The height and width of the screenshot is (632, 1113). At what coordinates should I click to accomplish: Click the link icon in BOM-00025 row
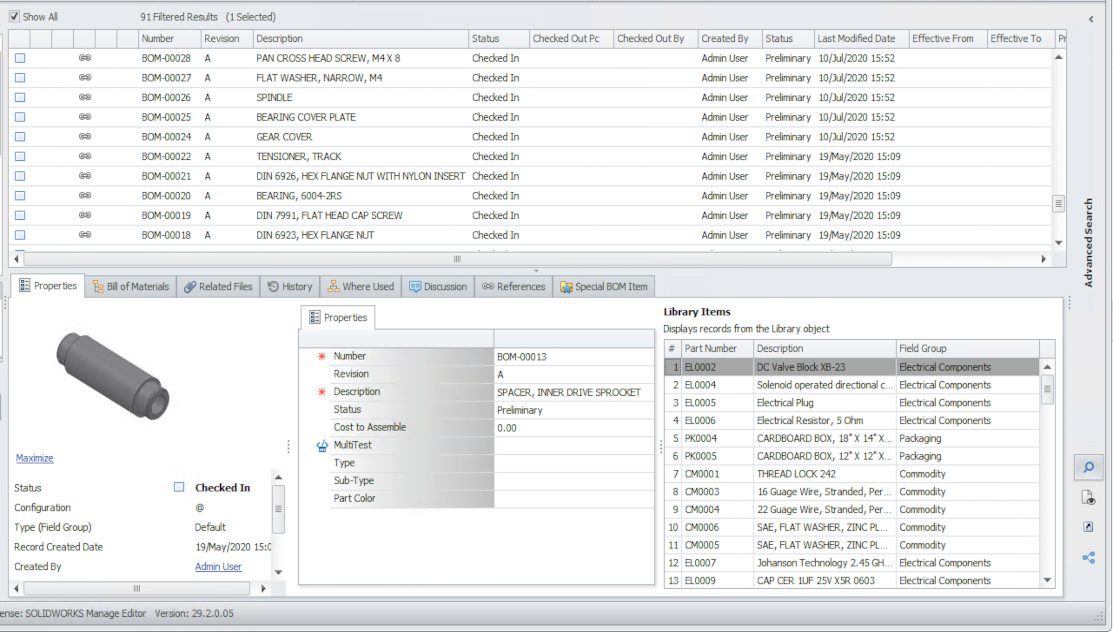click(x=84, y=117)
